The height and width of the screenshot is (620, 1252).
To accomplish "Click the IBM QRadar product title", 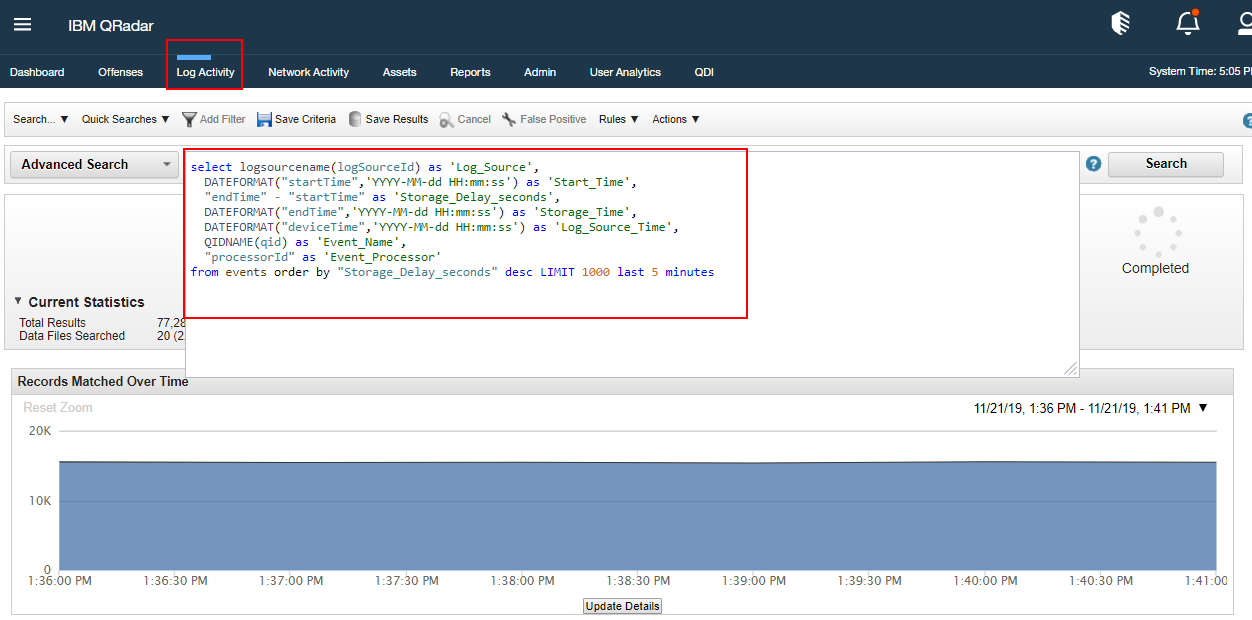I will coord(111,25).
